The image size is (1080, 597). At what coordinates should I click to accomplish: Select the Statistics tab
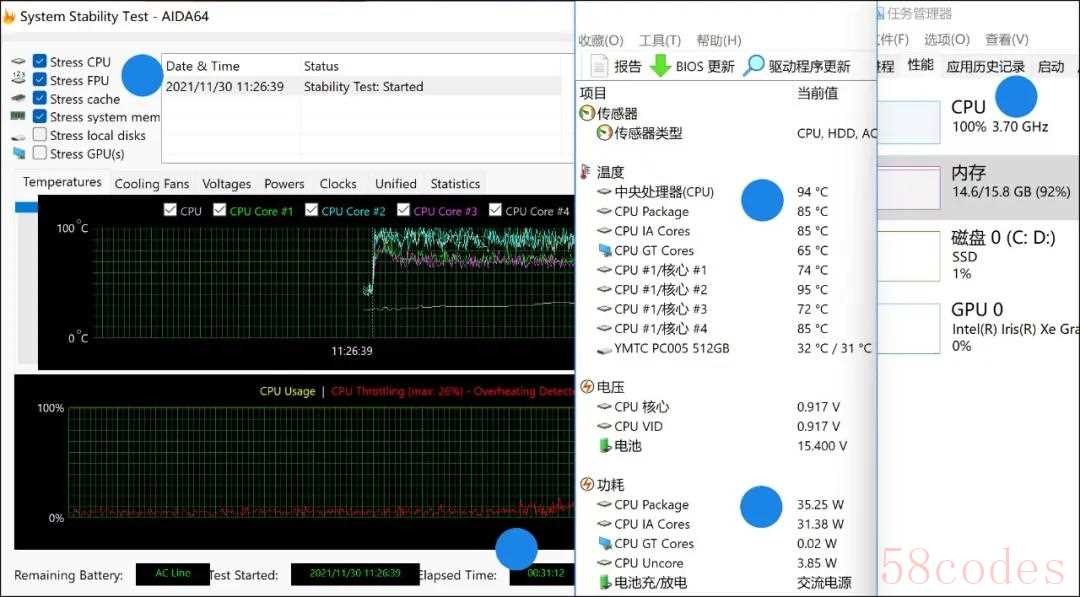455,184
